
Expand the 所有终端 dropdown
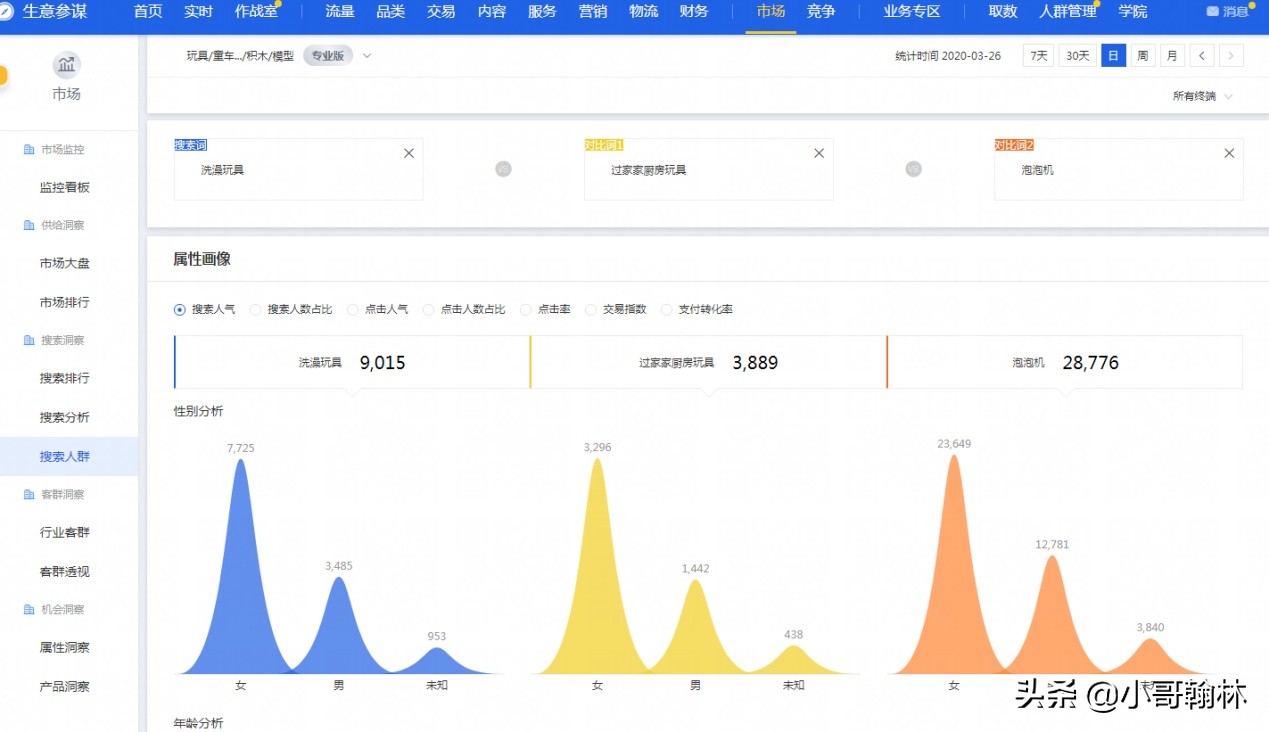click(x=1203, y=96)
